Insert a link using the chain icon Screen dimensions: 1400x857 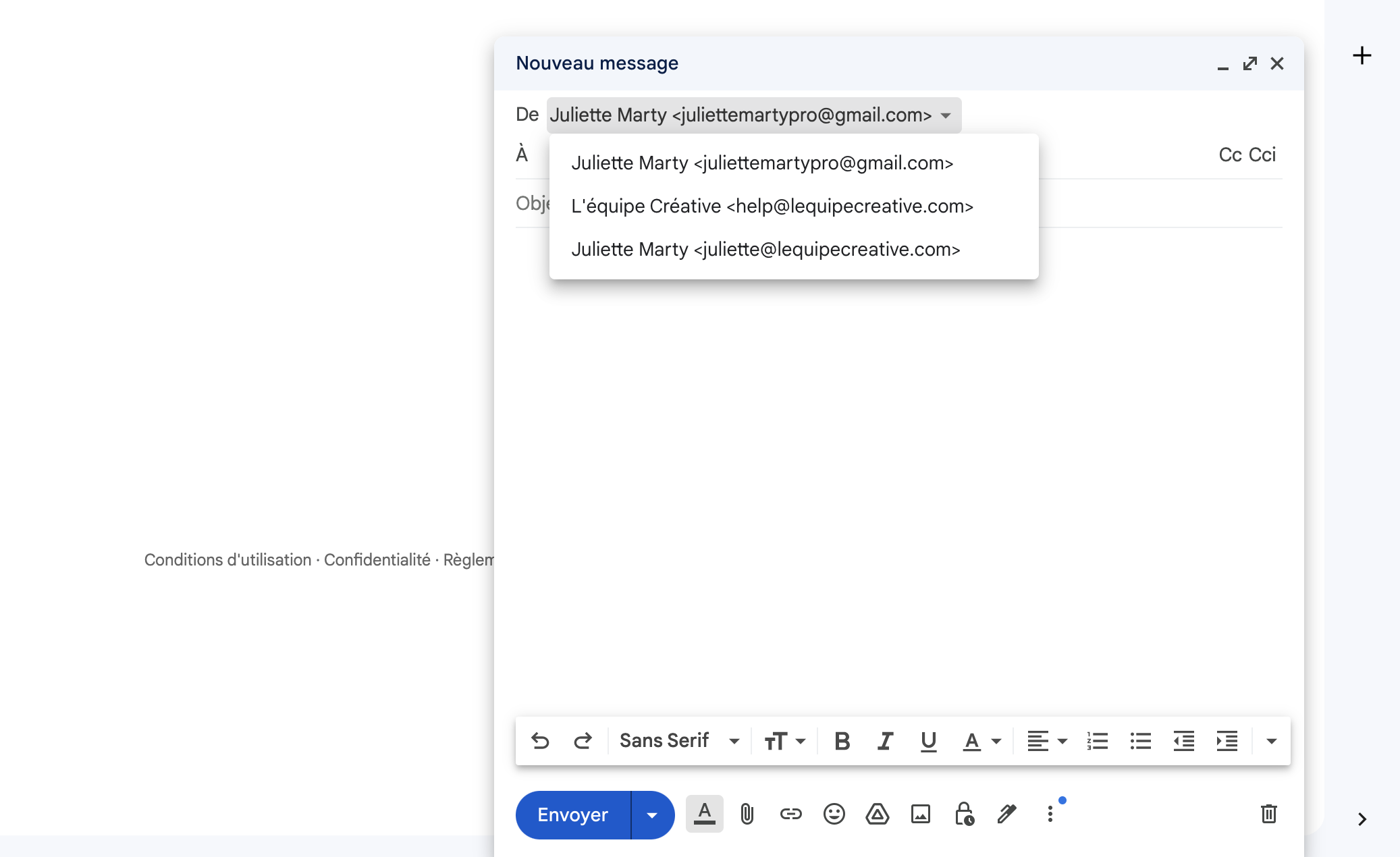click(x=790, y=814)
